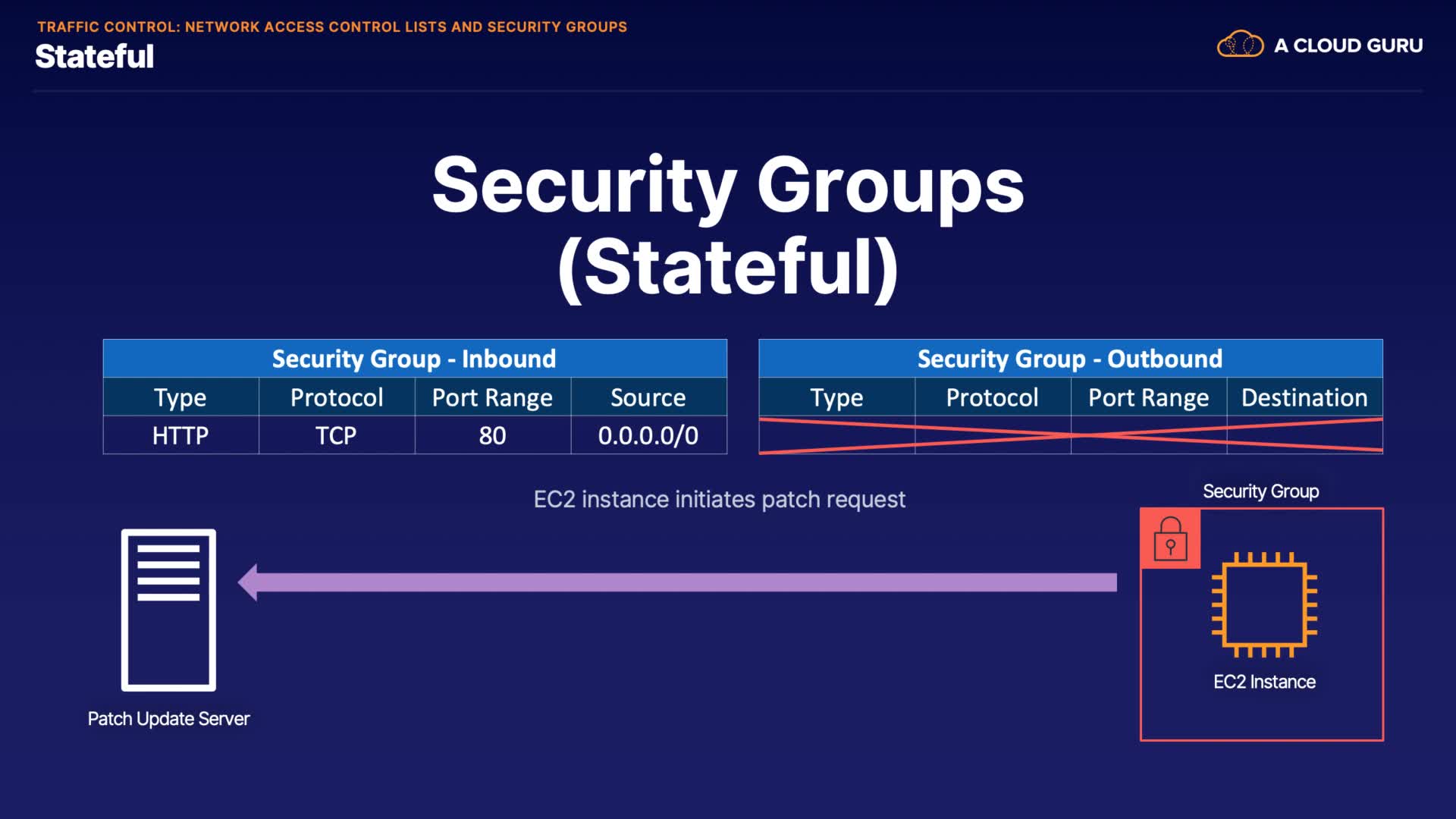Viewport: 1456px width, 819px height.
Task: Select the 0.0.0.0/0 source cell
Action: click(x=648, y=436)
